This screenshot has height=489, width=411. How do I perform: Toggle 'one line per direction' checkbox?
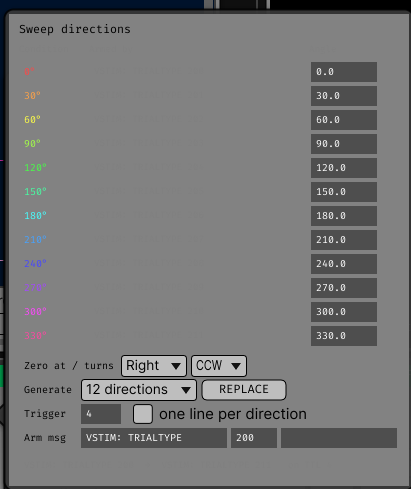coord(143,414)
